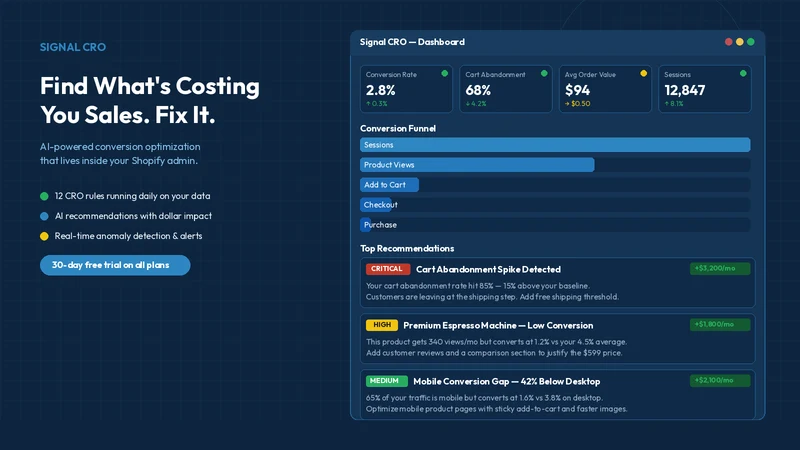This screenshot has height=450, width=800.
Task: Open Mobile Conversion Gap recommendation
Action: (558, 394)
